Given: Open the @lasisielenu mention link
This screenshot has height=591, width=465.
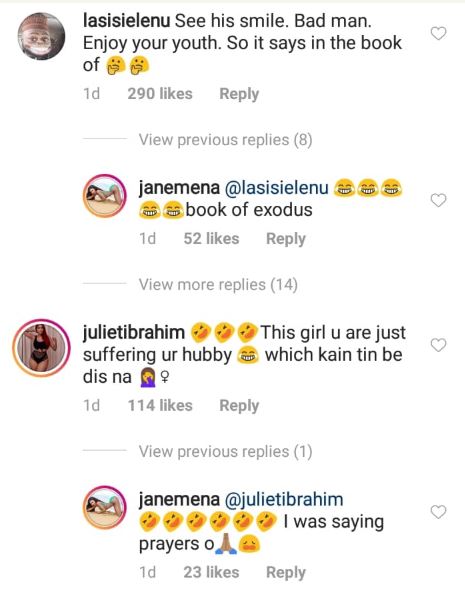Looking at the screenshot, I should point(277,188).
